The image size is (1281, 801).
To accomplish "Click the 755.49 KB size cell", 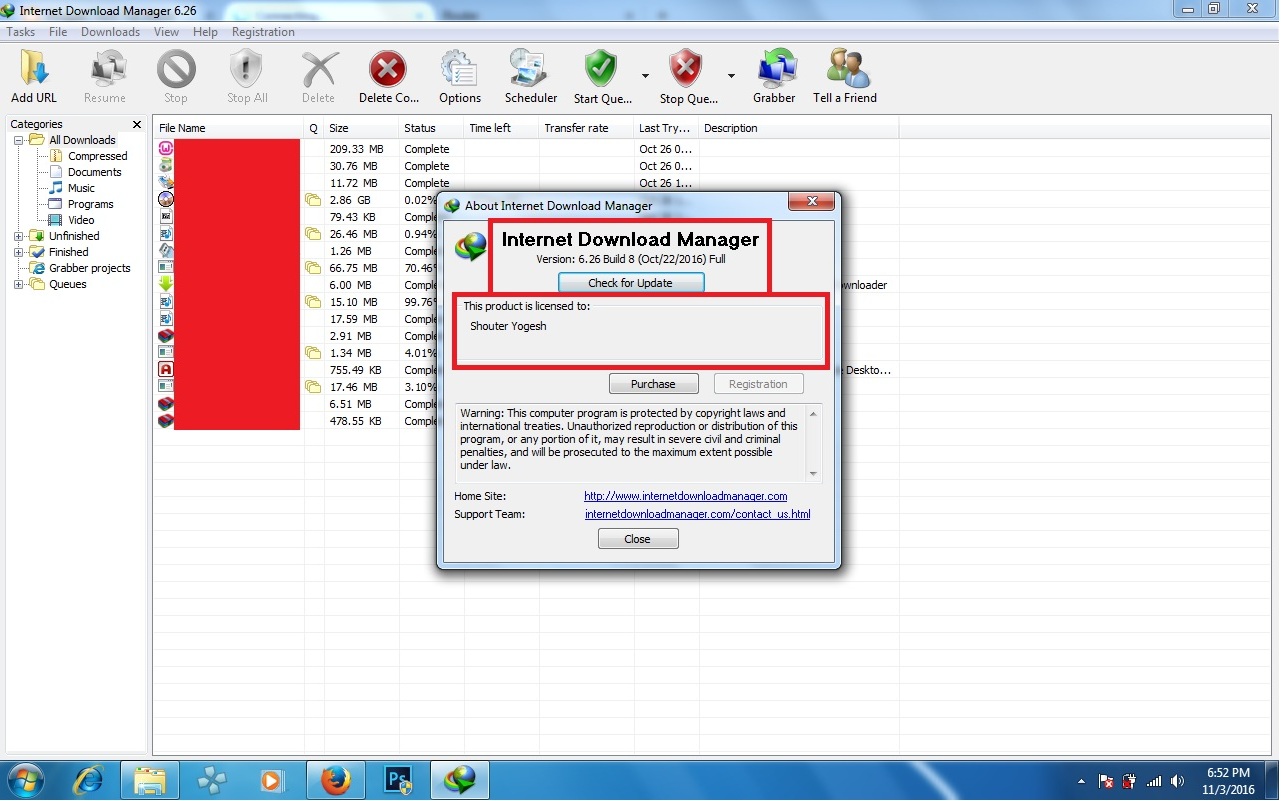I will (x=355, y=370).
